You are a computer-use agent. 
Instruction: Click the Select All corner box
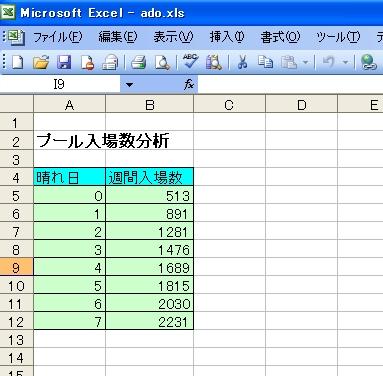point(16,104)
